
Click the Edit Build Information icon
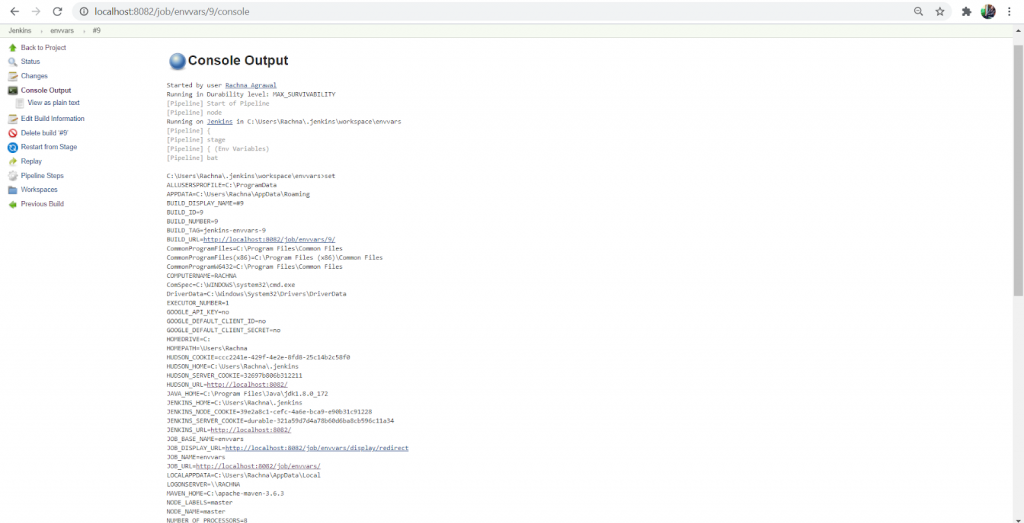[12, 119]
